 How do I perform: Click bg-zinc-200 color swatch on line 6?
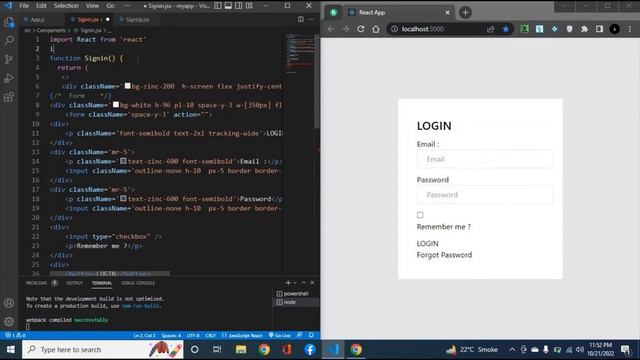pyautogui.click(x=127, y=86)
